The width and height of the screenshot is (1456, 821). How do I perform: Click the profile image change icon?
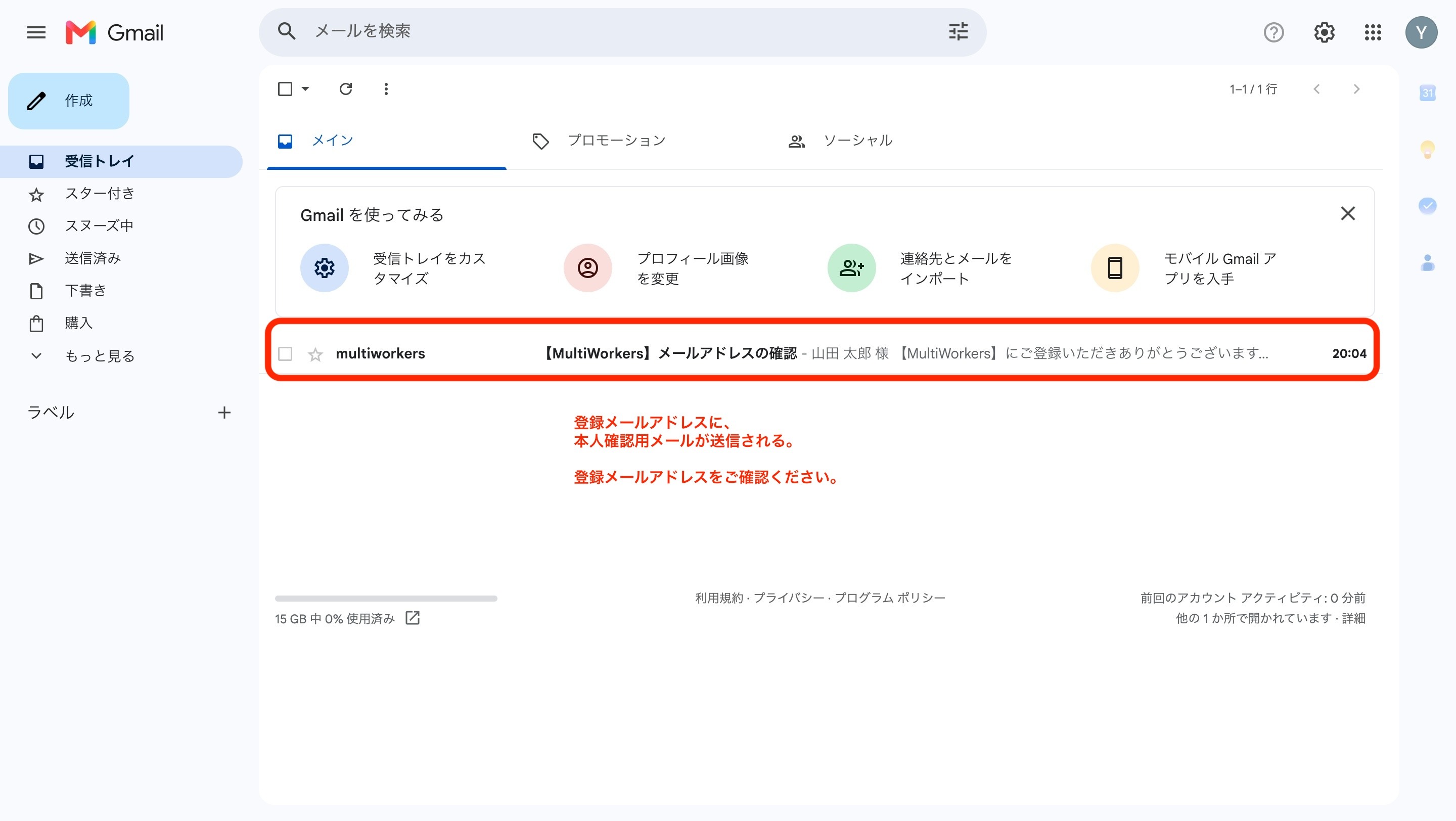point(588,268)
